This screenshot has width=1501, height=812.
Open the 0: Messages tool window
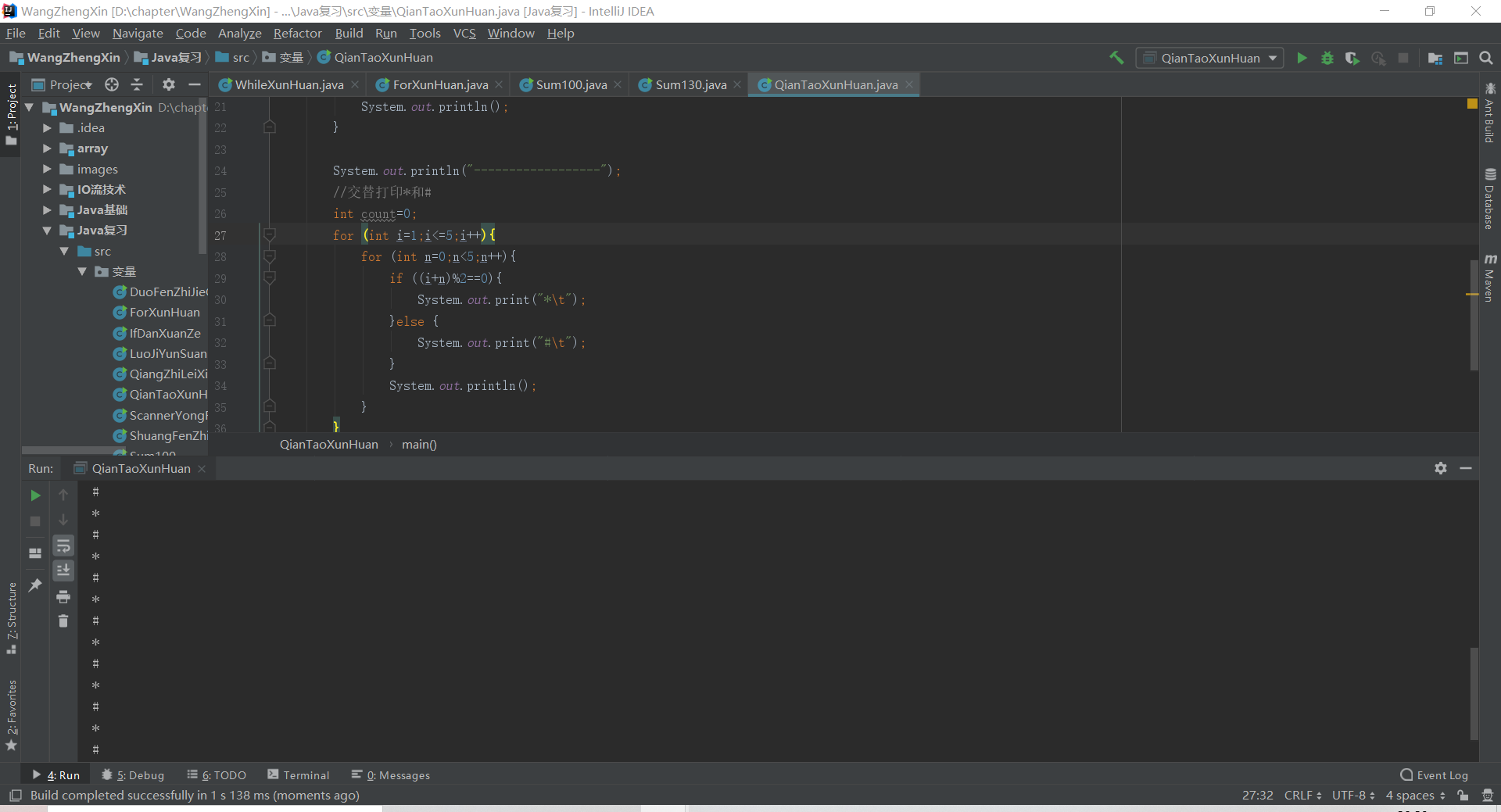tap(390, 775)
